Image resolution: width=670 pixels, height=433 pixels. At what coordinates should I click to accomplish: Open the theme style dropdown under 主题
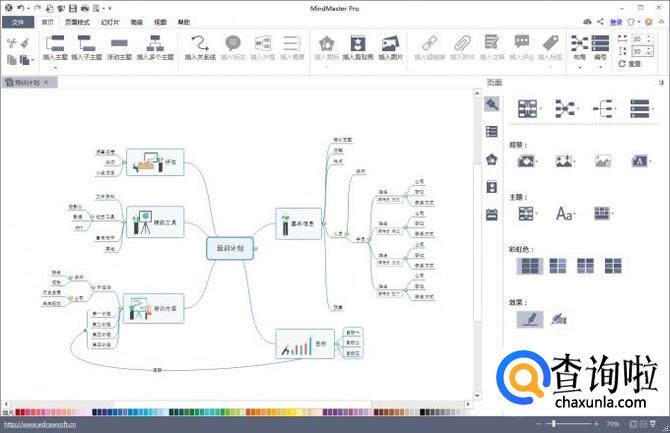click(527, 213)
